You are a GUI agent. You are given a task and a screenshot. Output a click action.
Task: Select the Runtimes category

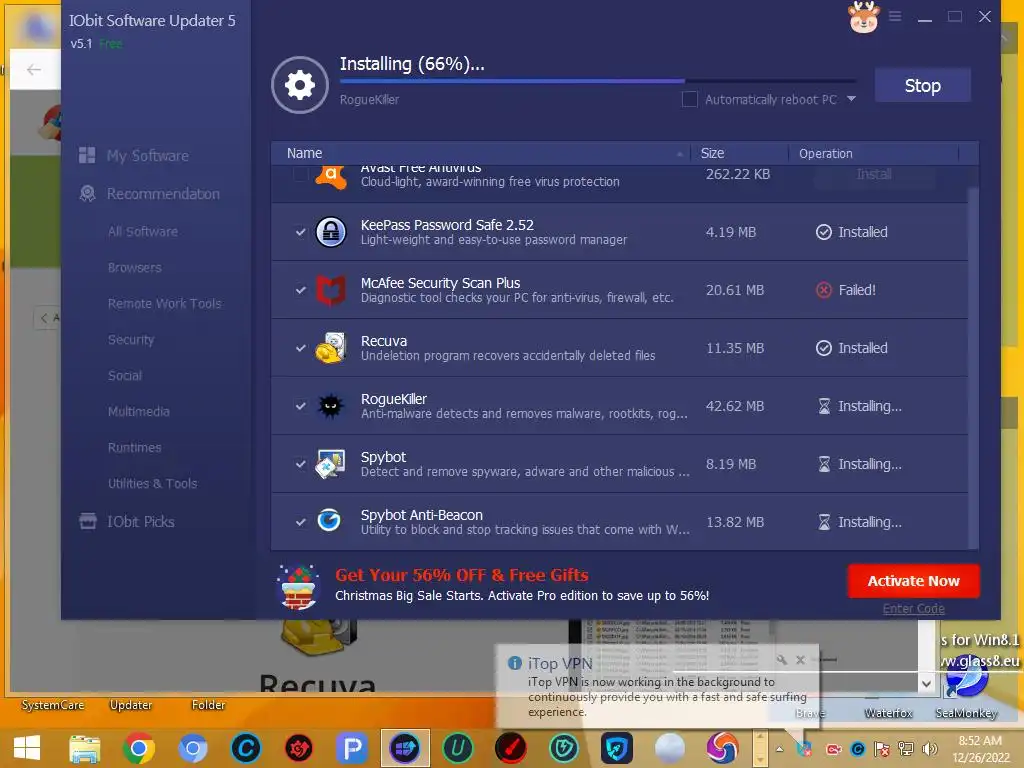[135, 447]
